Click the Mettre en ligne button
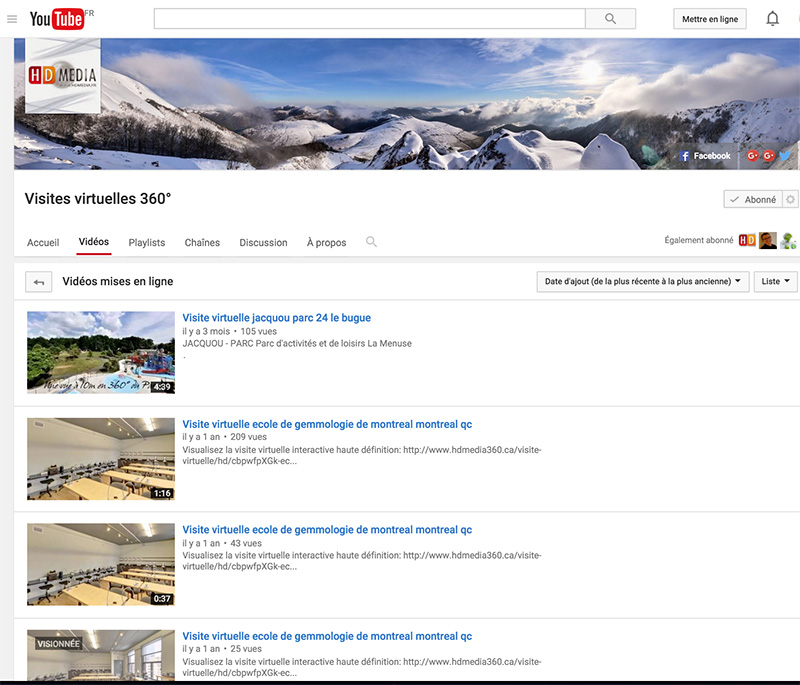The image size is (800, 685). 709,19
